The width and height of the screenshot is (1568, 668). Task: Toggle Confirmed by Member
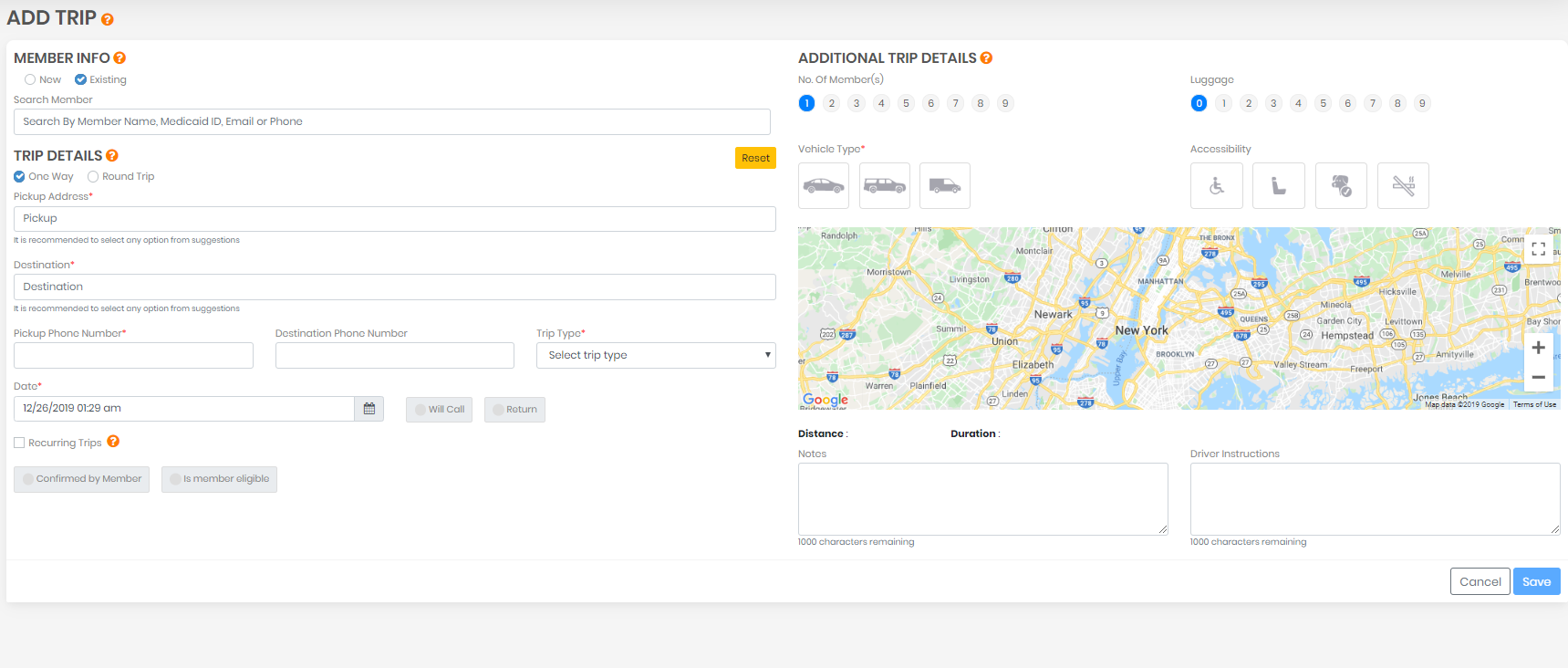81,479
